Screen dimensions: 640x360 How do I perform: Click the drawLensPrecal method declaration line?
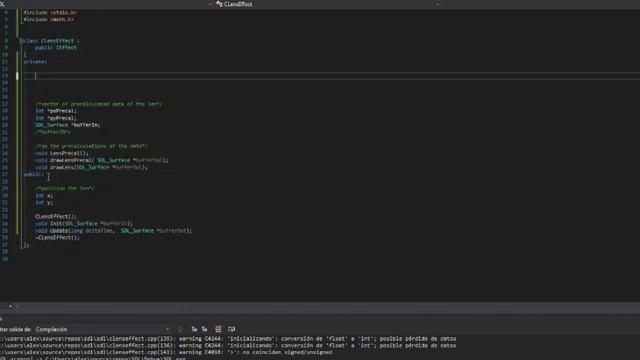pyautogui.click(x=102, y=160)
